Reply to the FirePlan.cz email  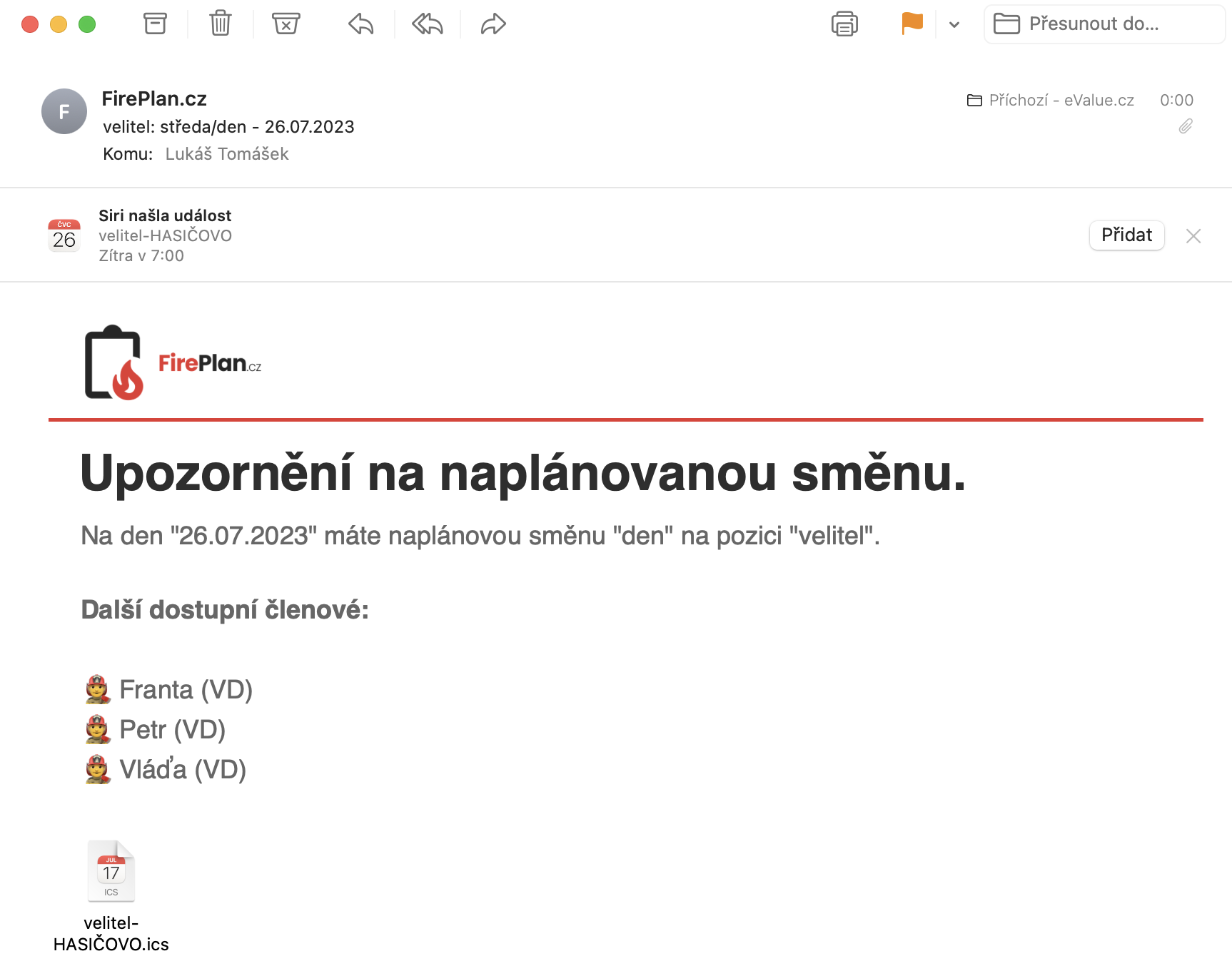[x=361, y=24]
